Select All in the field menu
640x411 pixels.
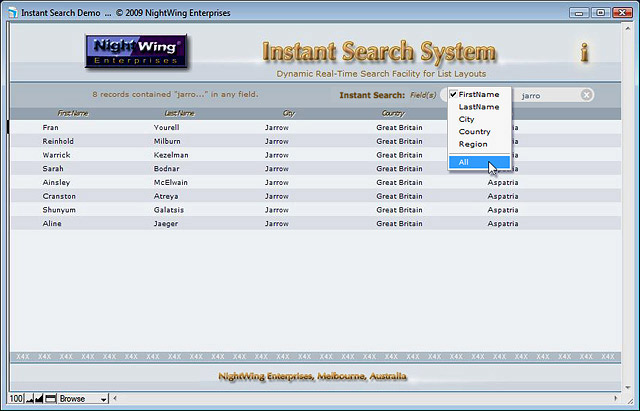(x=479, y=162)
